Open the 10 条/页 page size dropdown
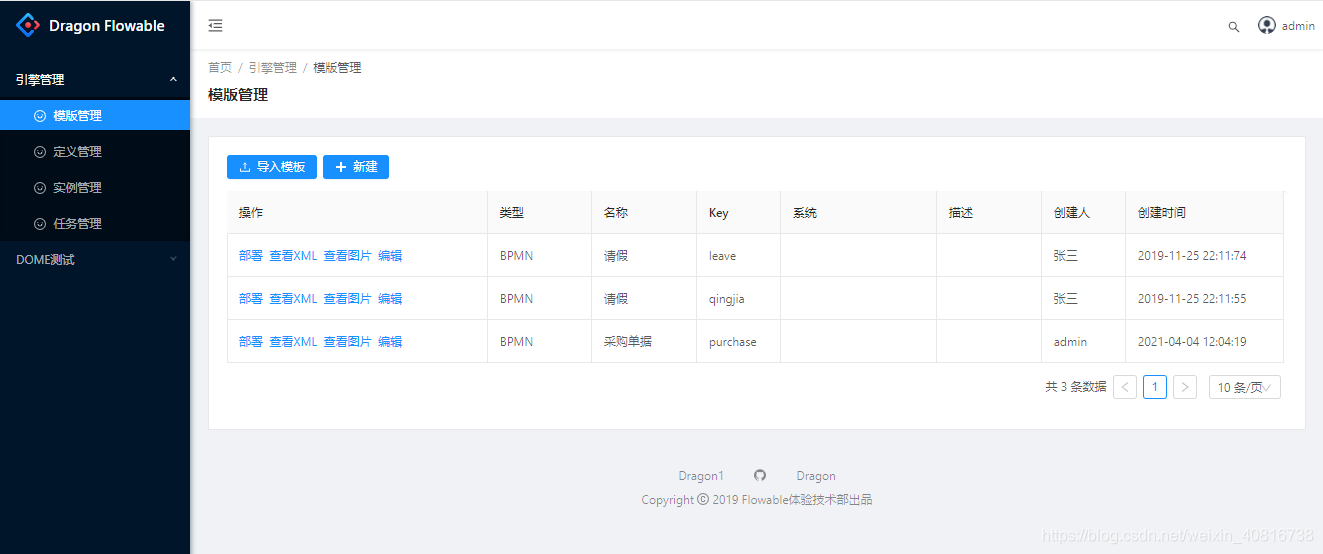This screenshot has height=554, width=1323. point(1245,387)
